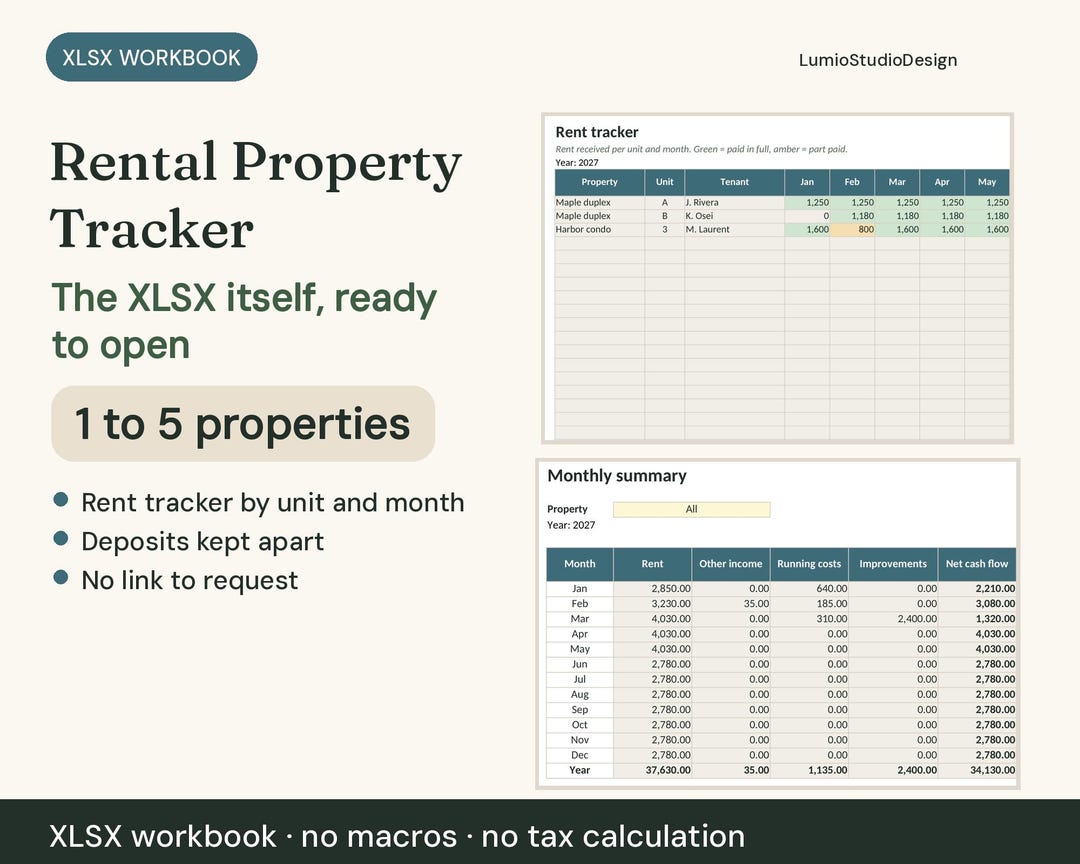Select the Feb rent value 3,230.00

(x=652, y=604)
